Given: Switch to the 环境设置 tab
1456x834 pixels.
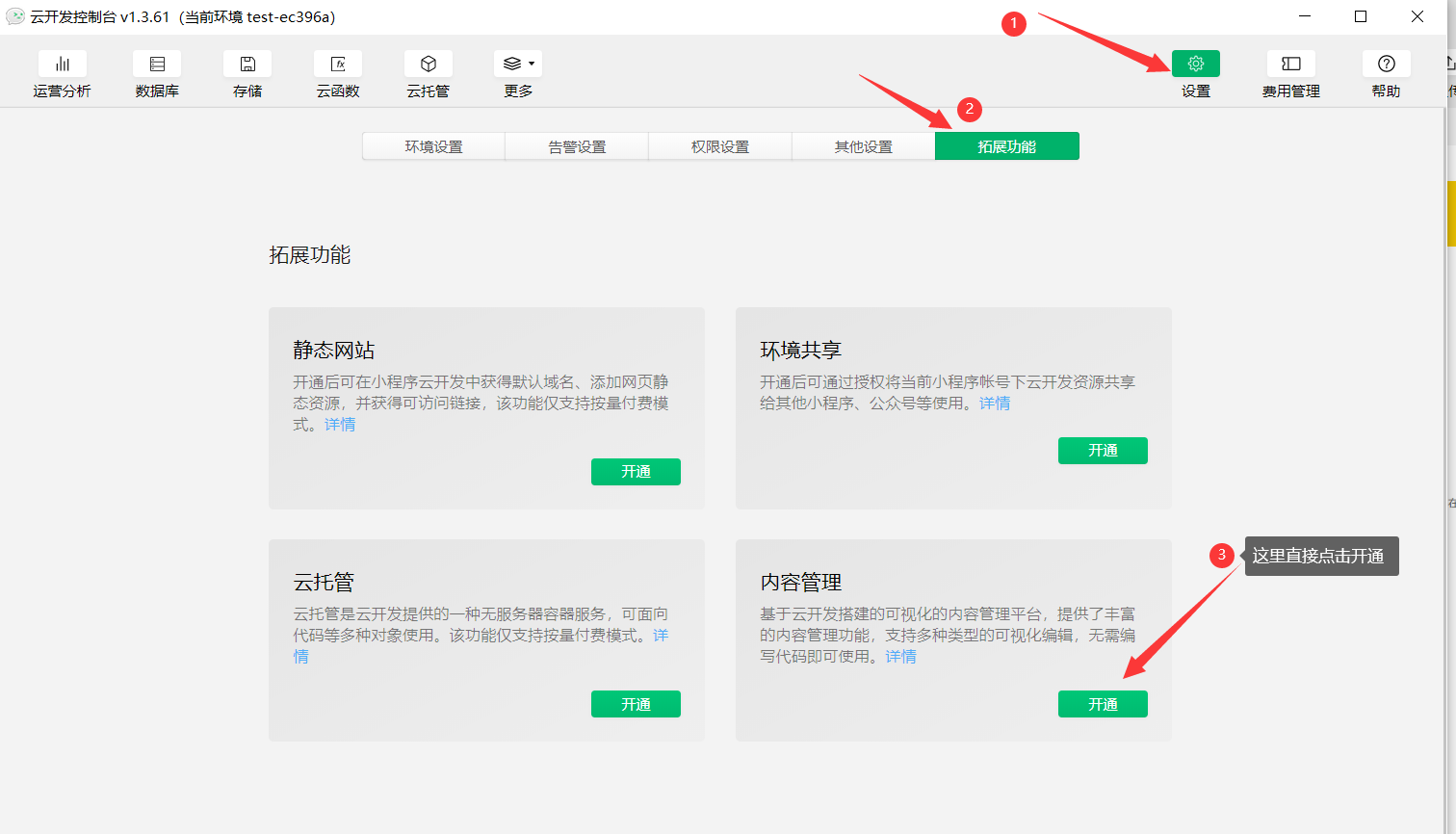Looking at the screenshot, I should pos(433,146).
